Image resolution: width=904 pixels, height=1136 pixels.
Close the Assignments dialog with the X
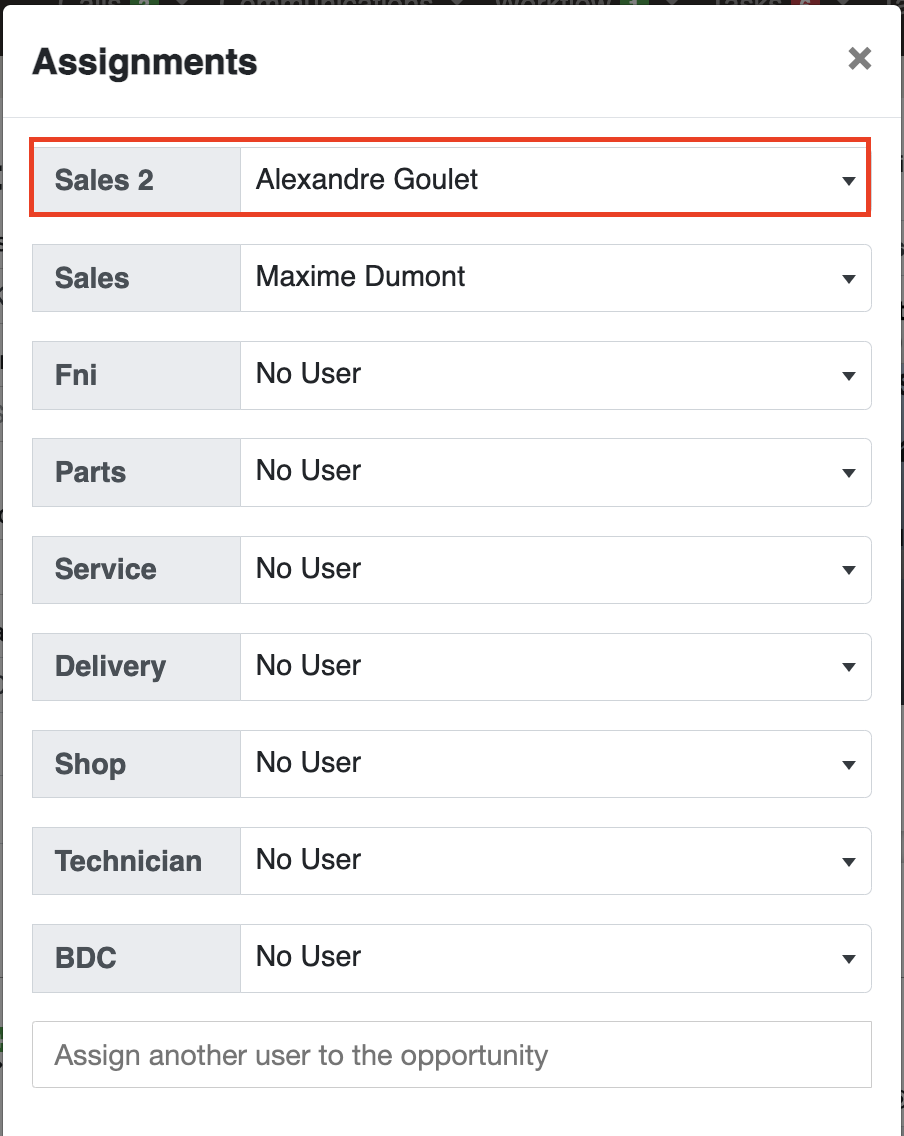click(x=859, y=59)
